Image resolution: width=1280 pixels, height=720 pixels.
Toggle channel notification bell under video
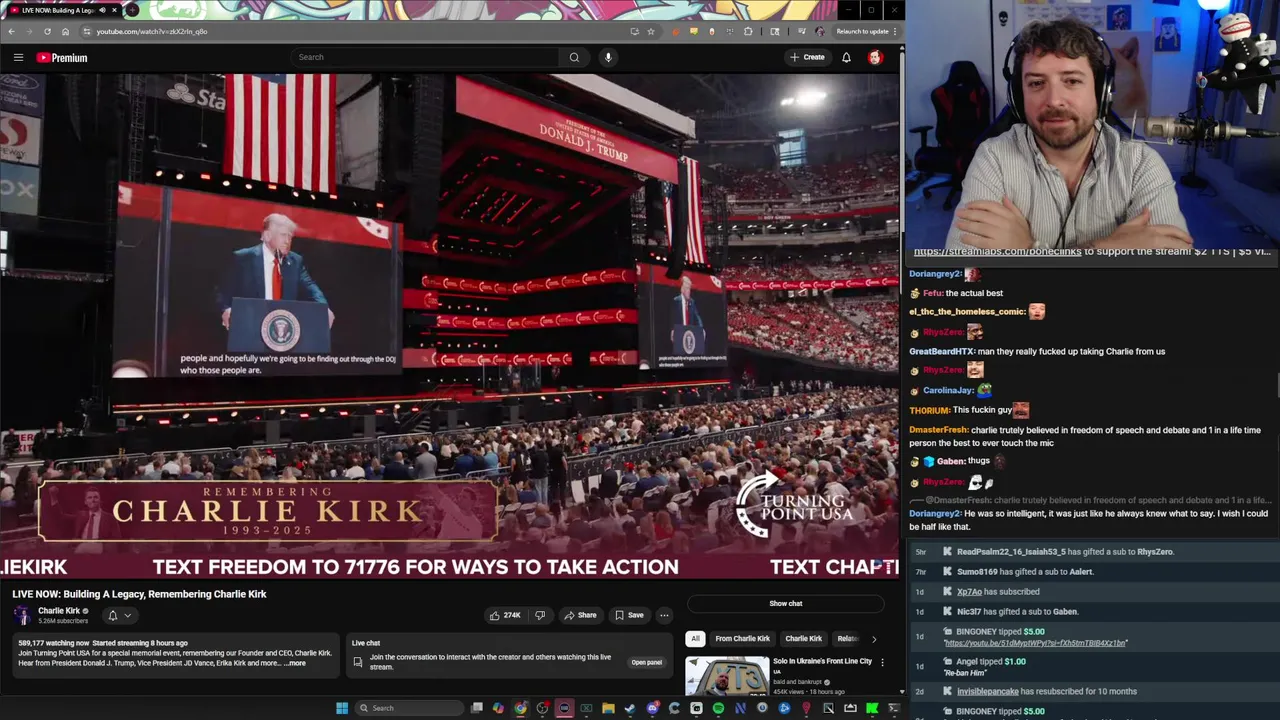pyautogui.click(x=113, y=615)
